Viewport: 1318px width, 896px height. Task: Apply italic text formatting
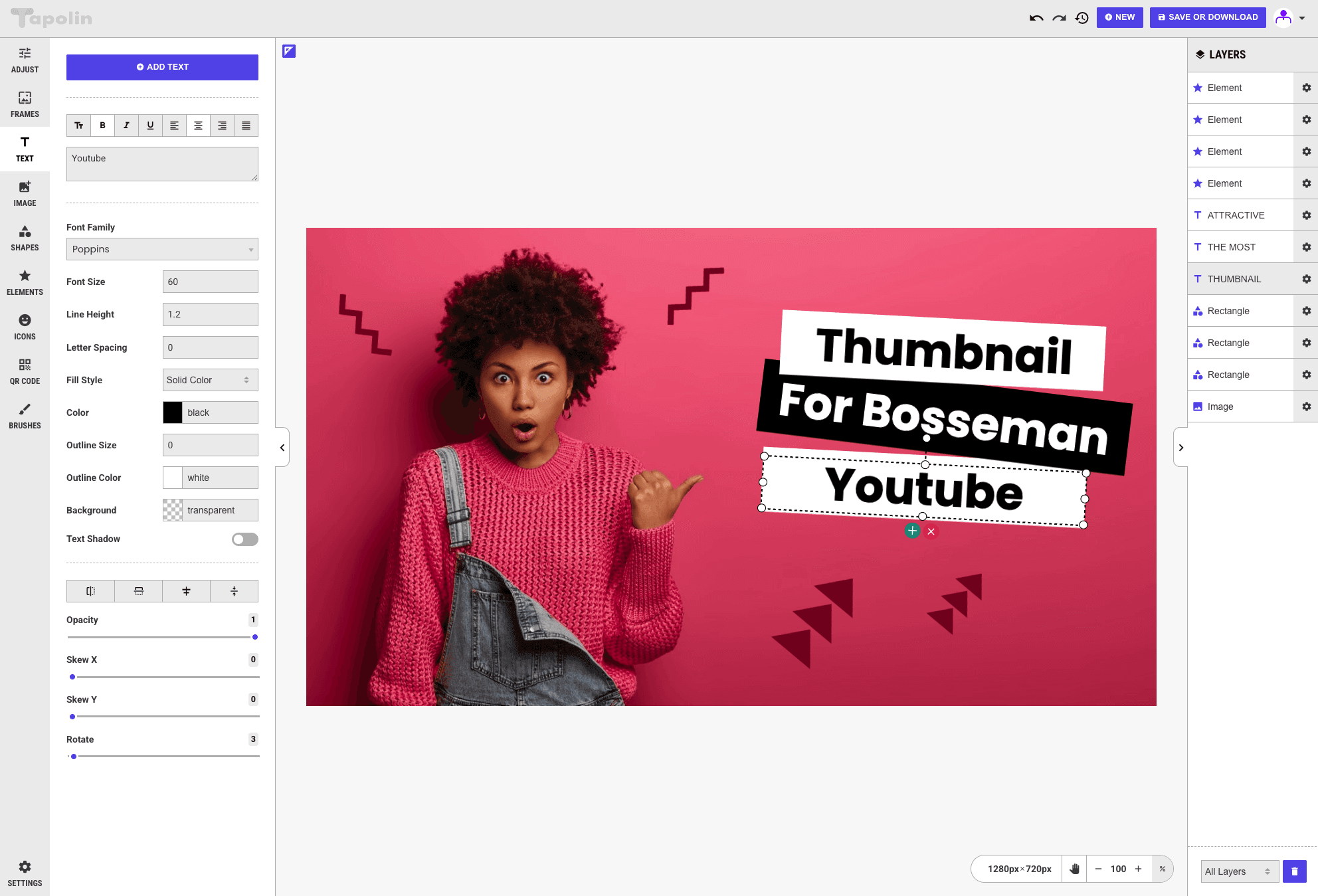[x=126, y=126]
